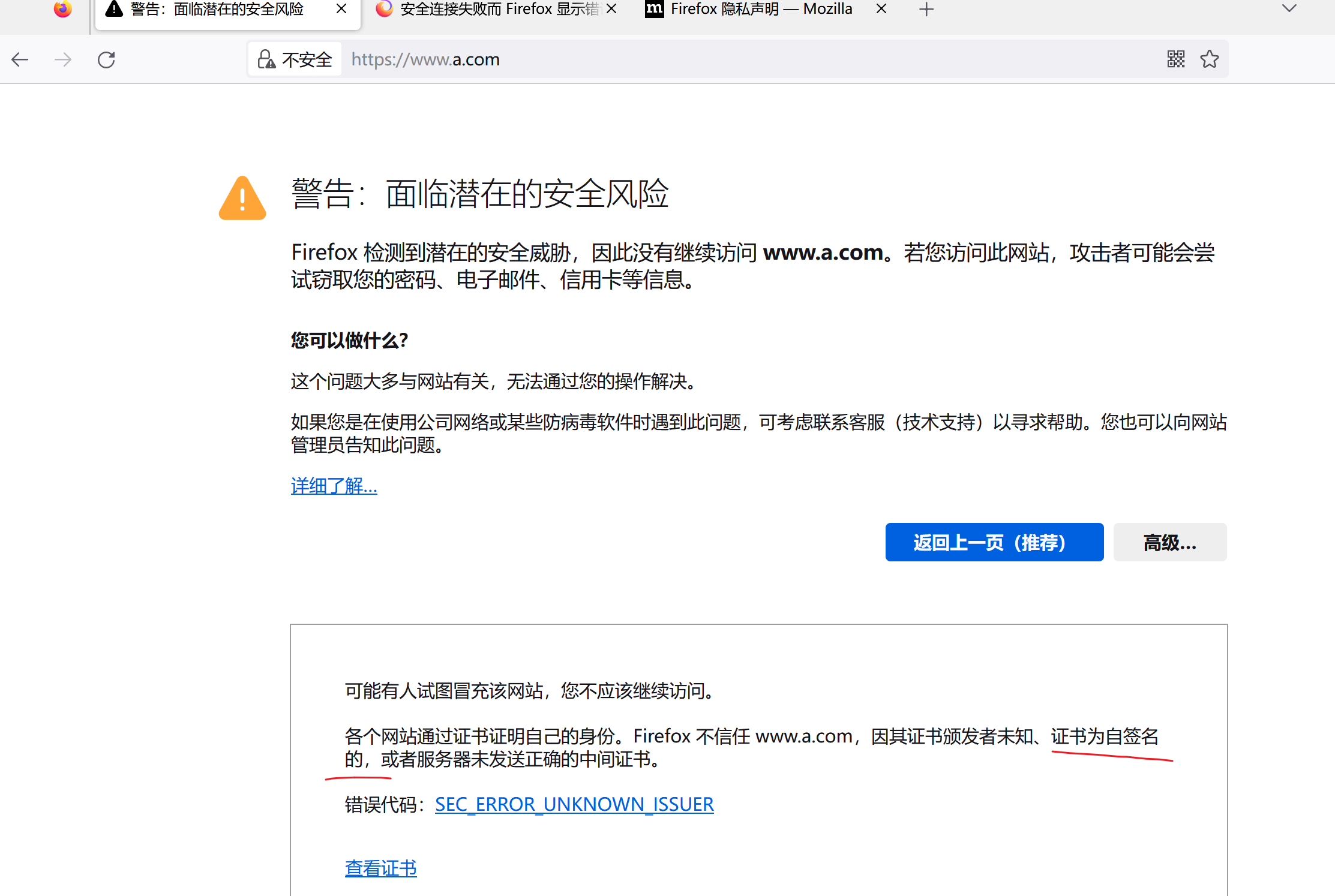Open the QR code icon in address bar
Viewport: 1335px width, 896px height.
(x=1175, y=59)
